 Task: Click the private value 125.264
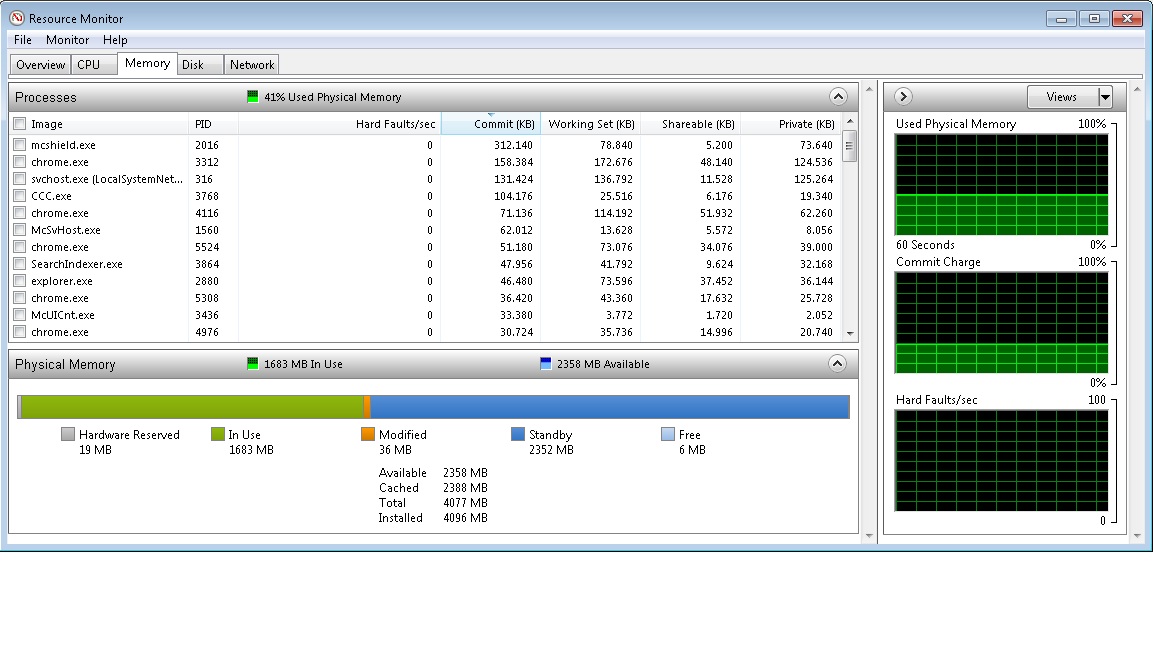(x=813, y=179)
